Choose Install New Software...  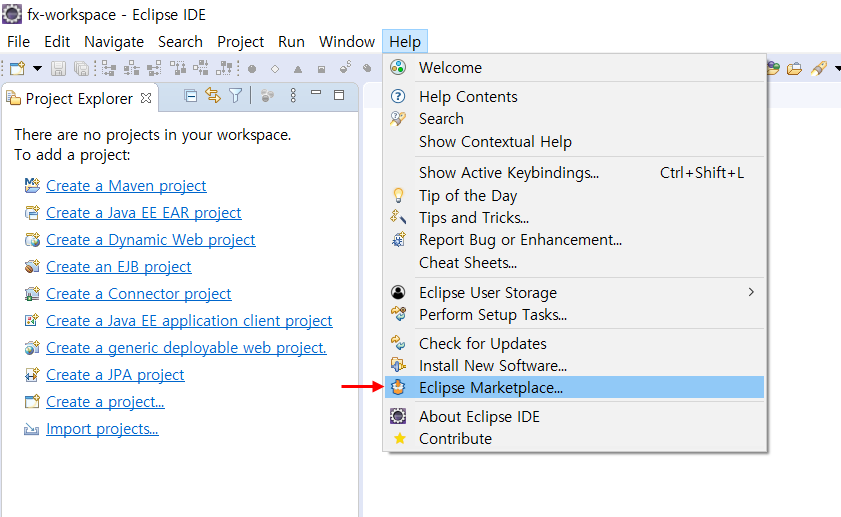coord(574,365)
